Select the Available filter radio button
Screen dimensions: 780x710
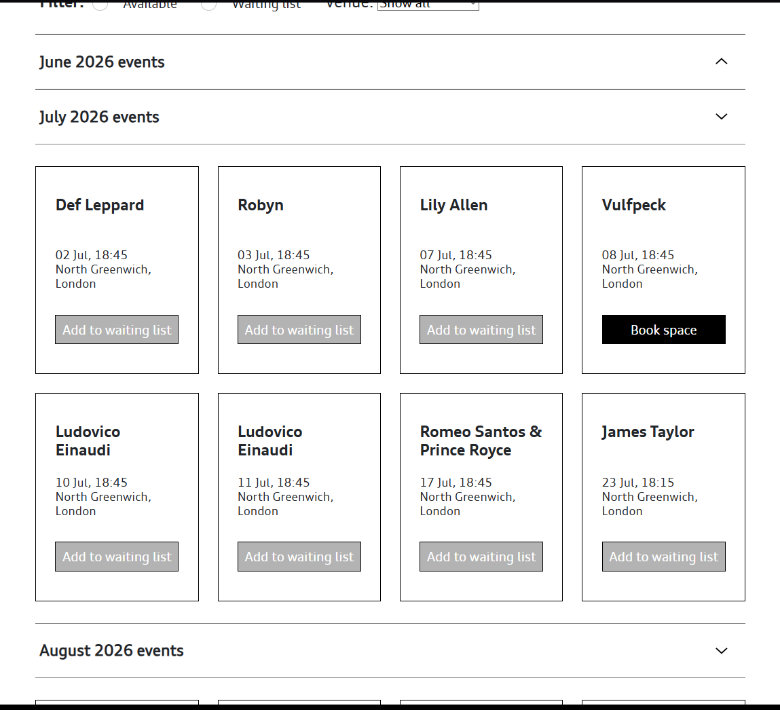(x=100, y=4)
